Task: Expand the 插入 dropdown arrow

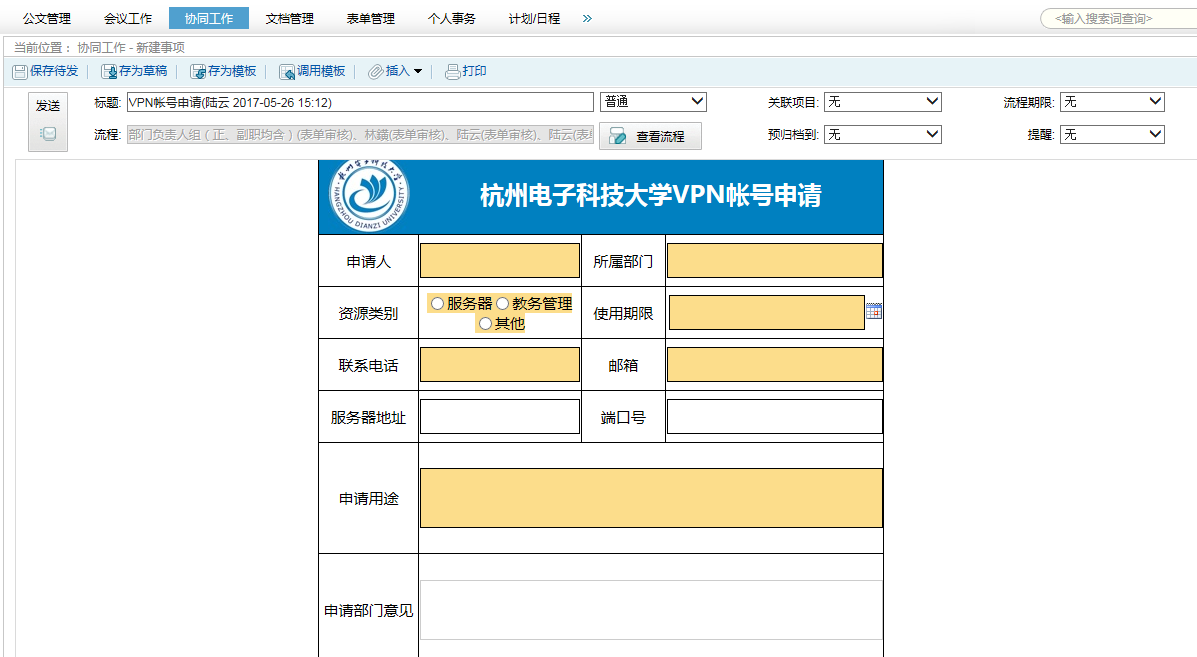Action: [418, 72]
